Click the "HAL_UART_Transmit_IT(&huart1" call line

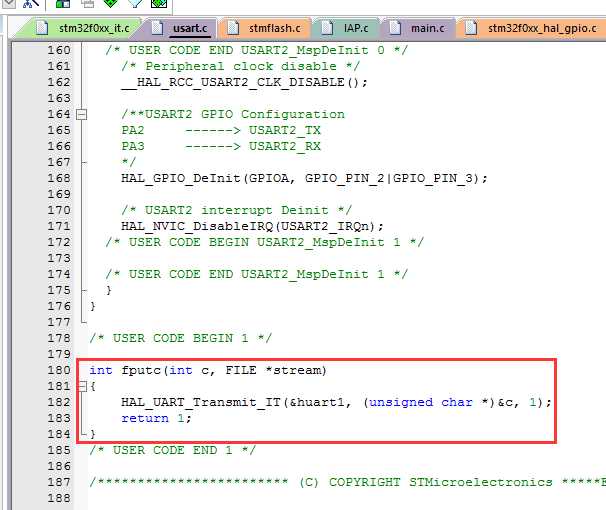coord(336,402)
